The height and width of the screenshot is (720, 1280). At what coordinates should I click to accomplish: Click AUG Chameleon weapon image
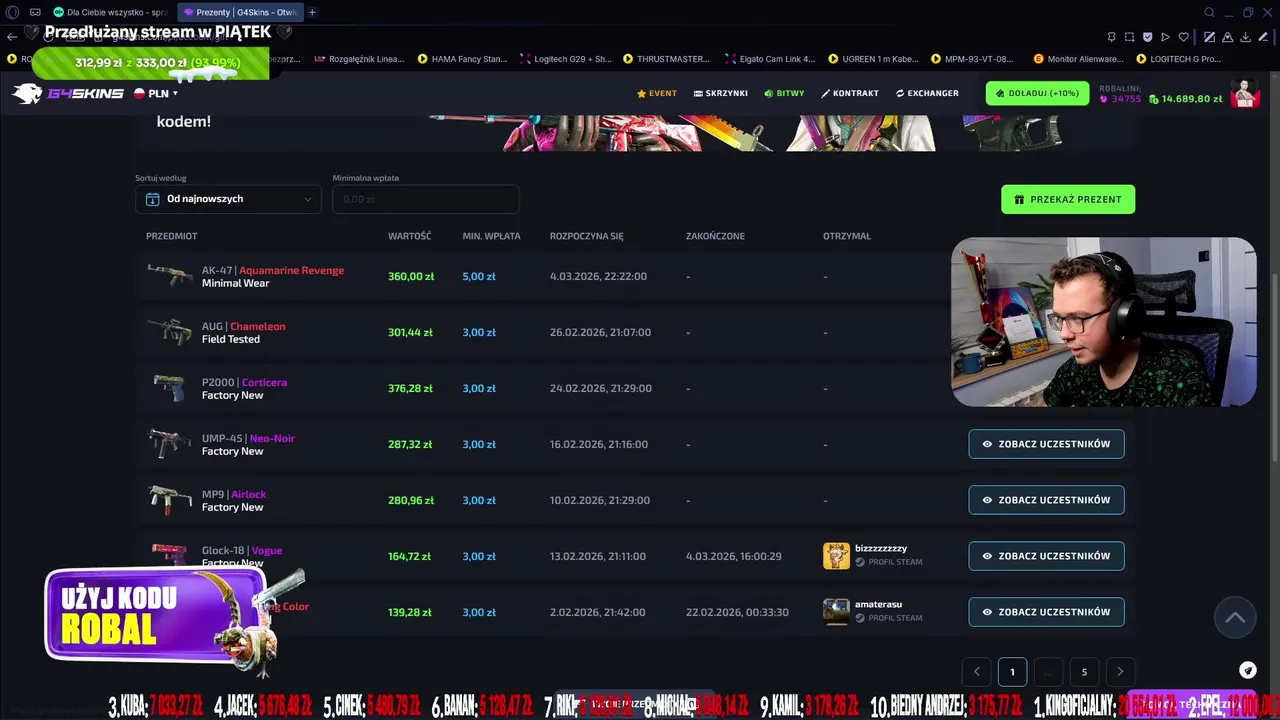169,332
